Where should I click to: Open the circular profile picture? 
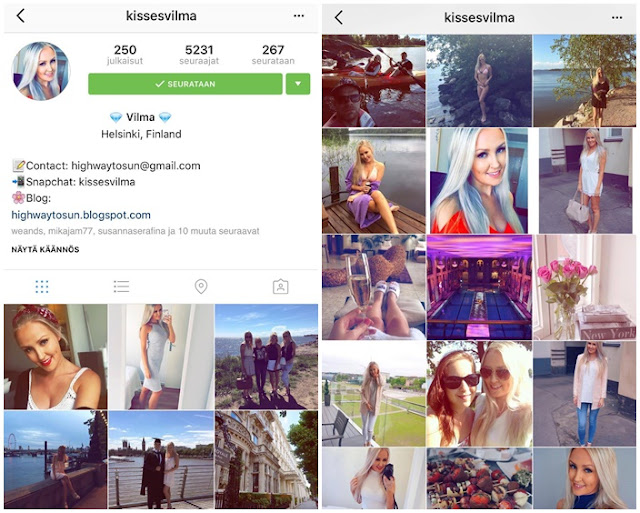pyautogui.click(x=41, y=71)
